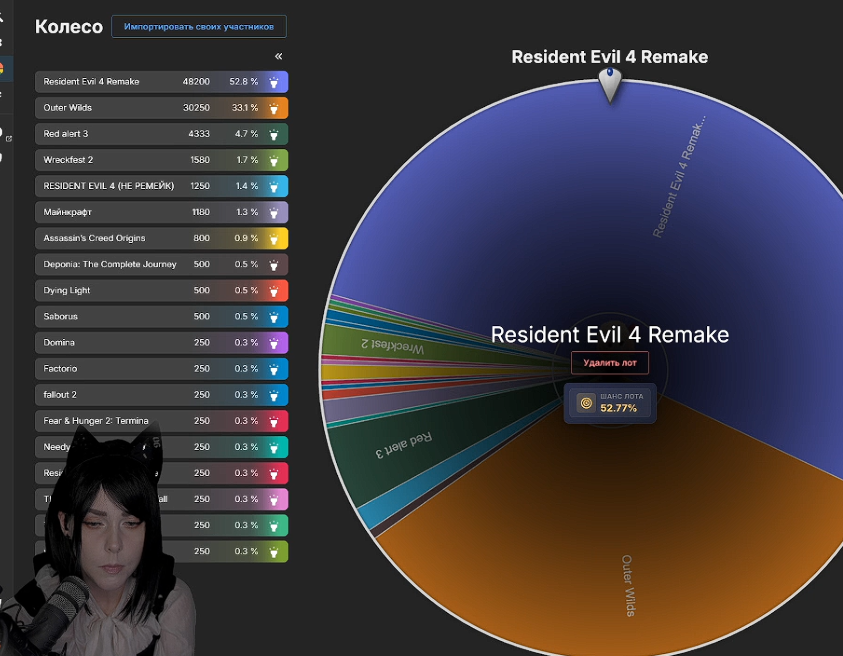Image resolution: width=843 pixels, height=656 pixels.
Task: Click the 0.9 % chance value
Action: pyautogui.click(x=246, y=238)
